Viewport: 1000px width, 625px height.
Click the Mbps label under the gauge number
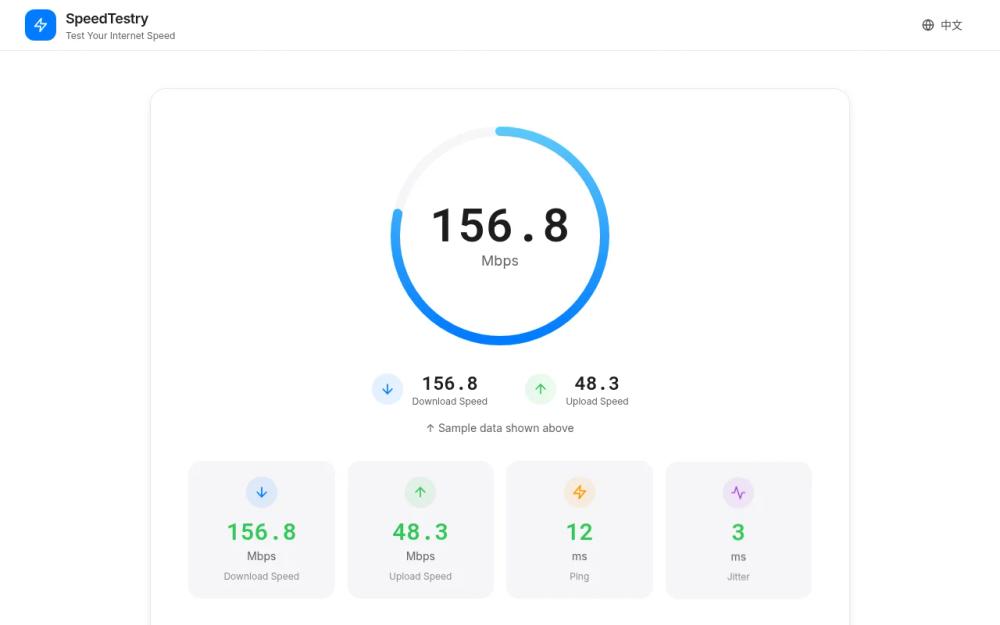(x=499, y=260)
